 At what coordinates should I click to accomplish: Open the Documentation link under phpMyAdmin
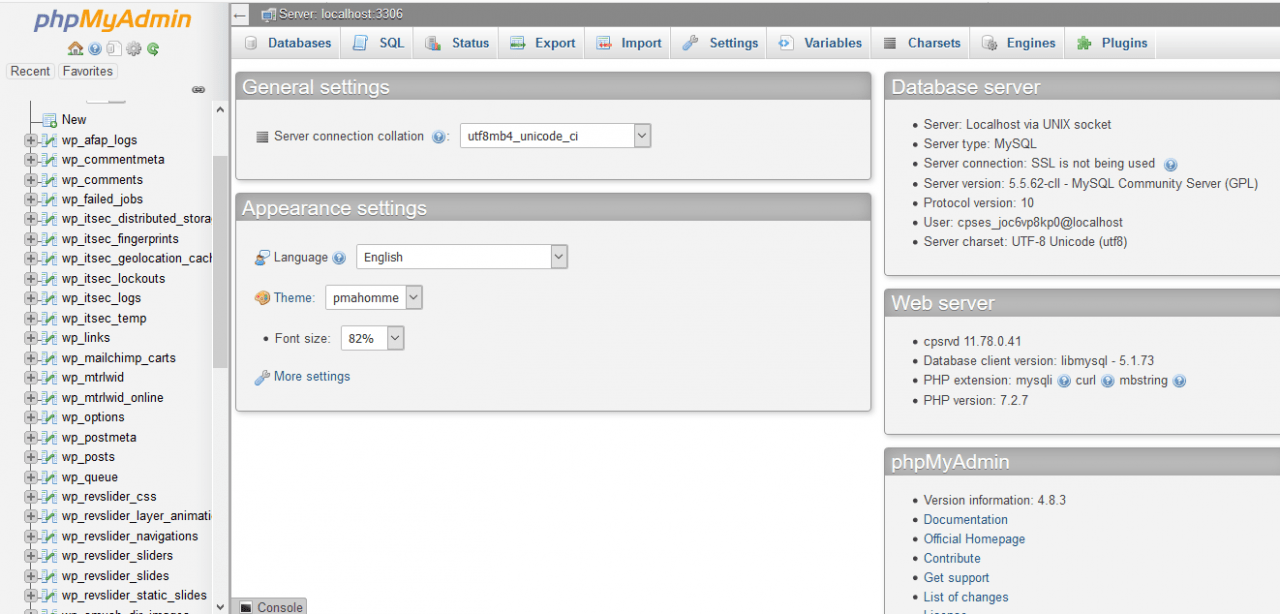[966, 520]
